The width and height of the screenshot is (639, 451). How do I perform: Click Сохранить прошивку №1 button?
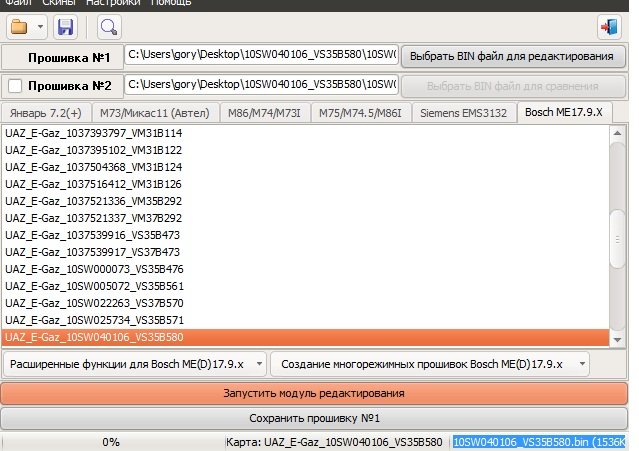(x=314, y=418)
